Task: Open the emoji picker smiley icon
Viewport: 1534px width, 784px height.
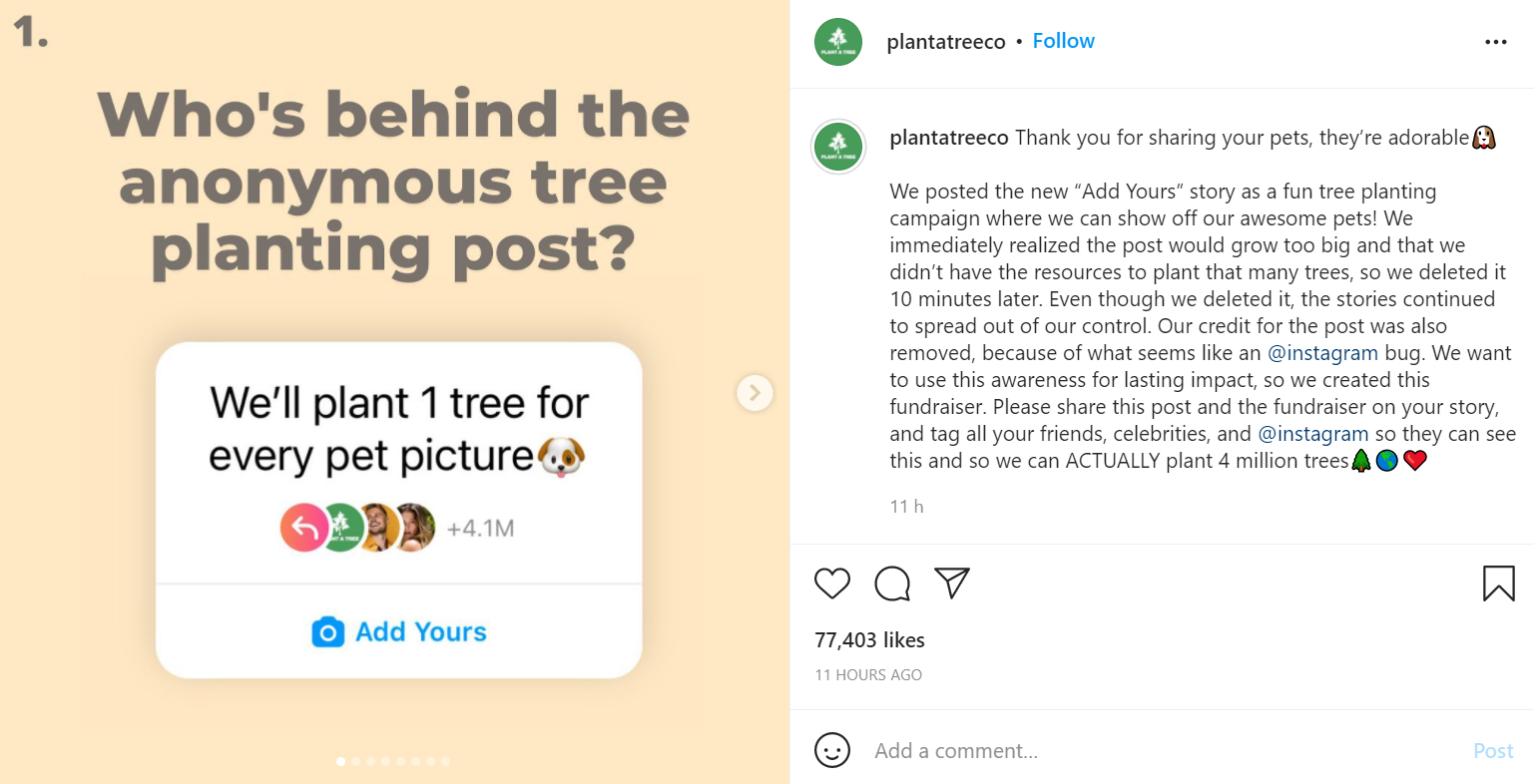Action: click(832, 750)
